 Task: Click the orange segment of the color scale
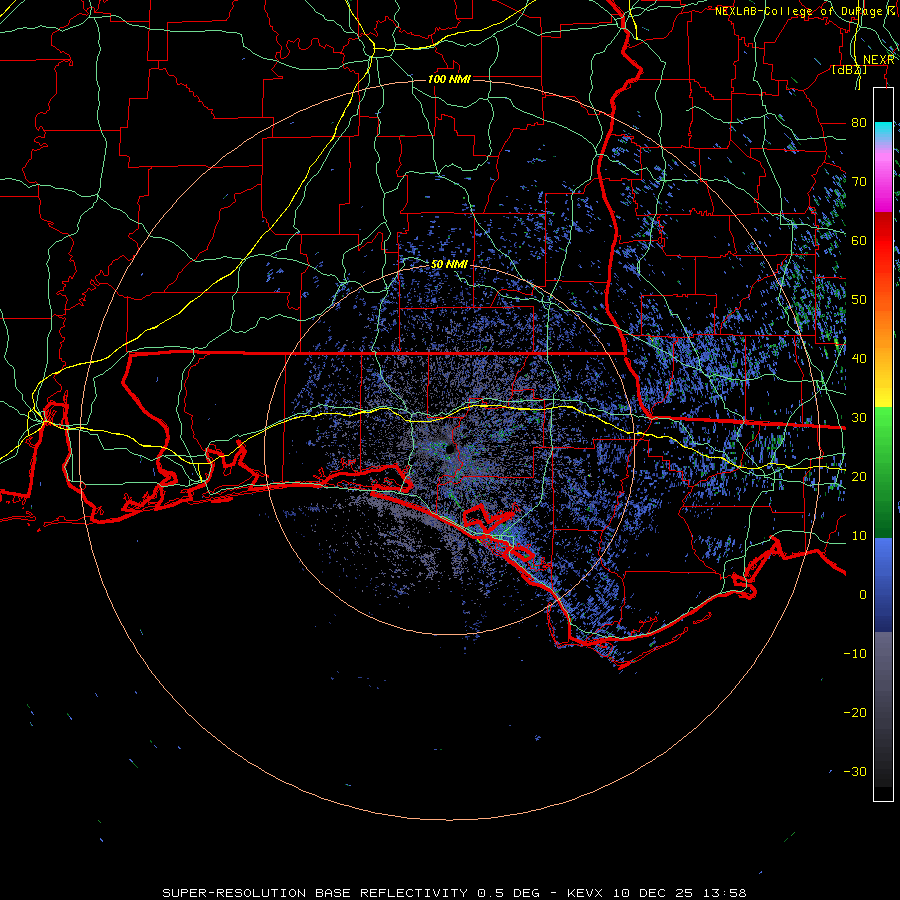coord(883,327)
